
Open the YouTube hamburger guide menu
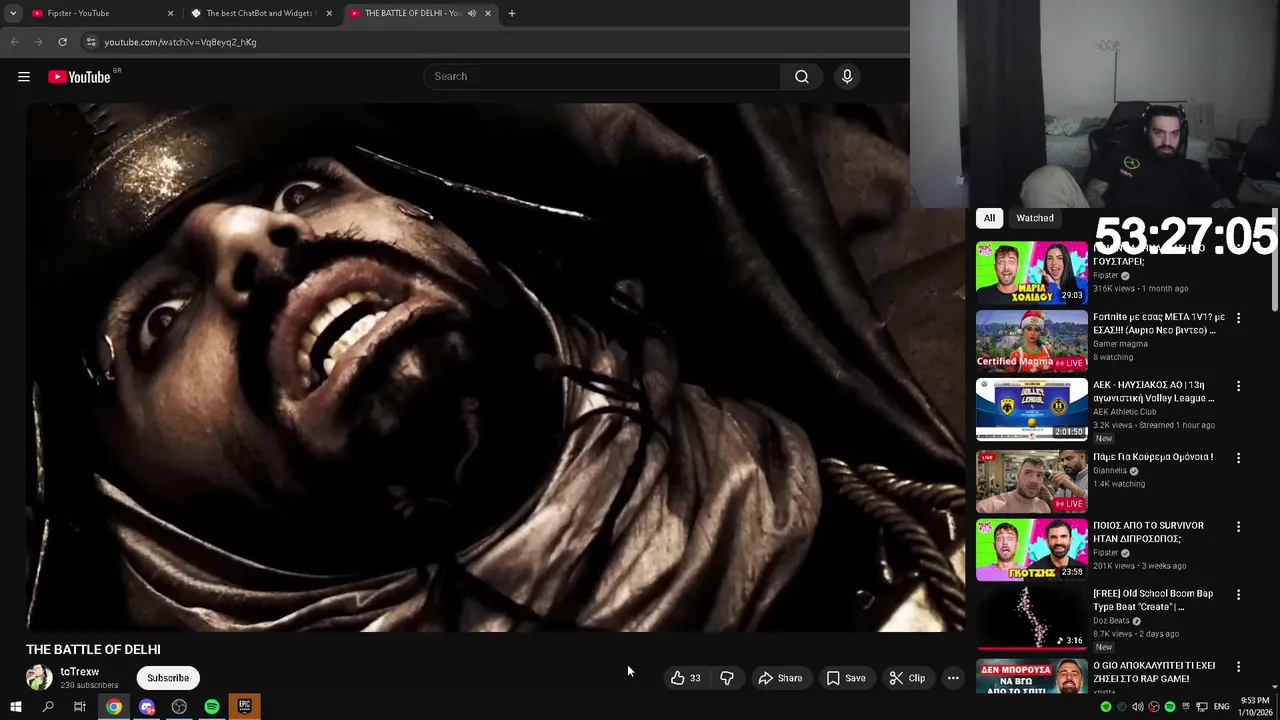point(24,77)
